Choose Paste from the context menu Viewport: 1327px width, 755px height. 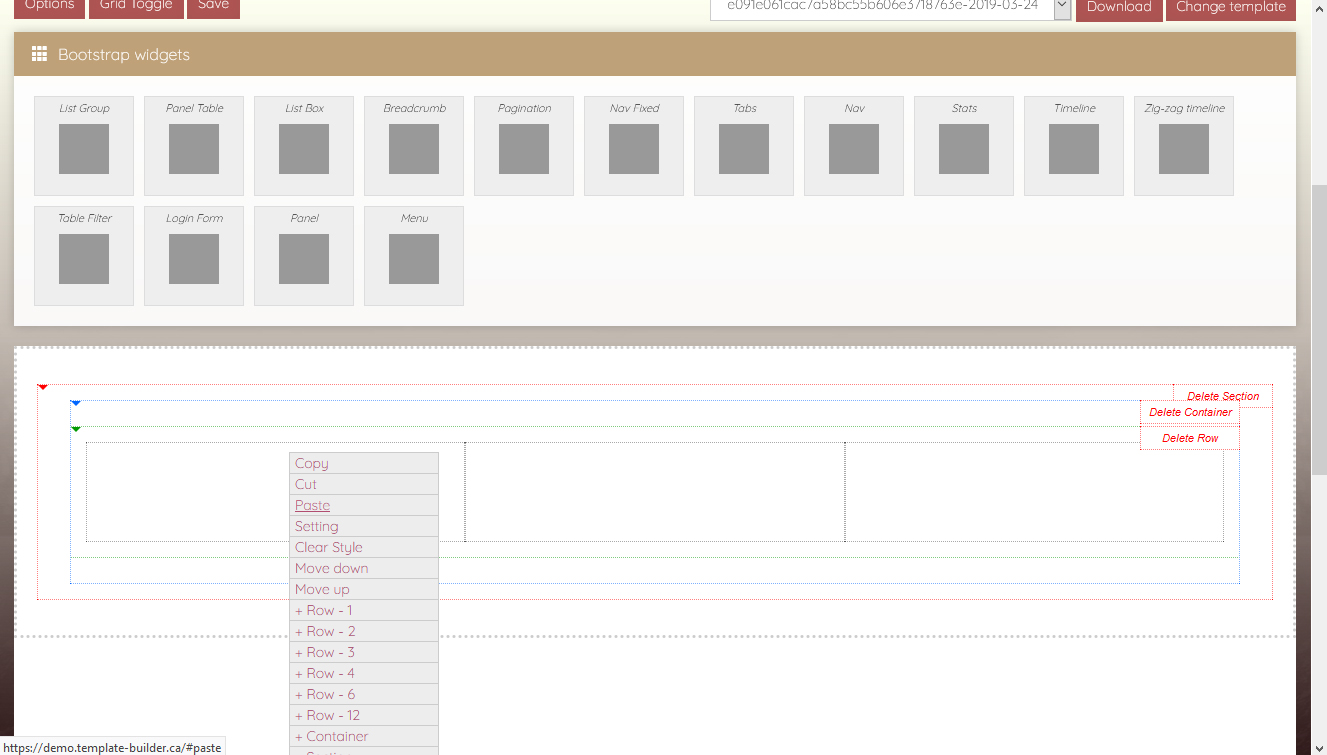tap(313, 506)
